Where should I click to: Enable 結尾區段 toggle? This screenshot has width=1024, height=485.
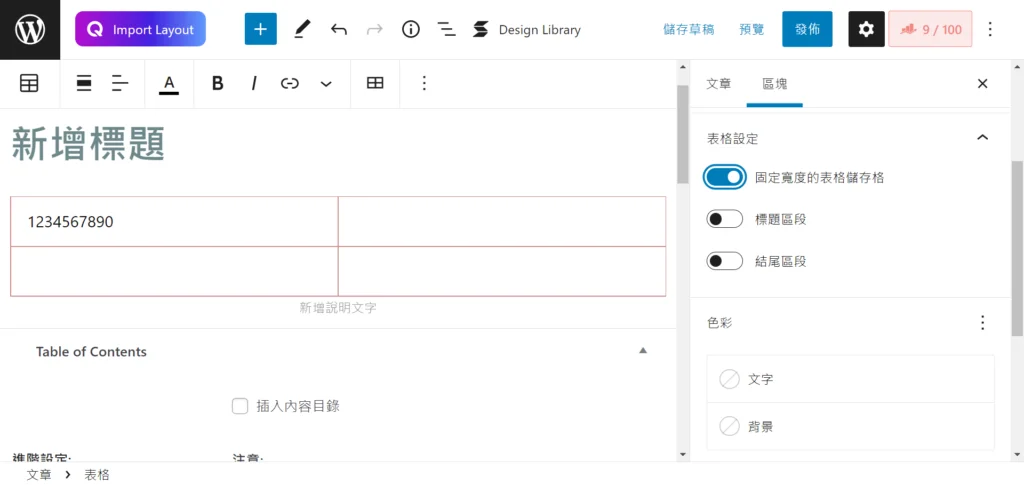pos(725,262)
